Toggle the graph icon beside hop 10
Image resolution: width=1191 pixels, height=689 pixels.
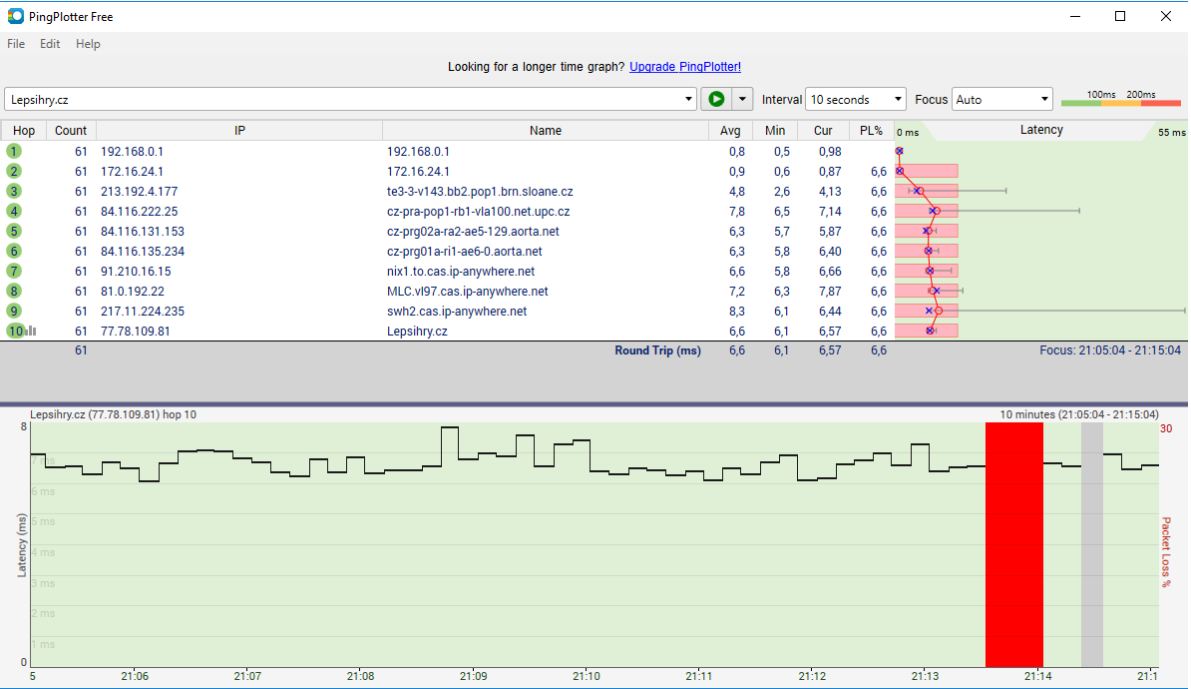(31, 331)
